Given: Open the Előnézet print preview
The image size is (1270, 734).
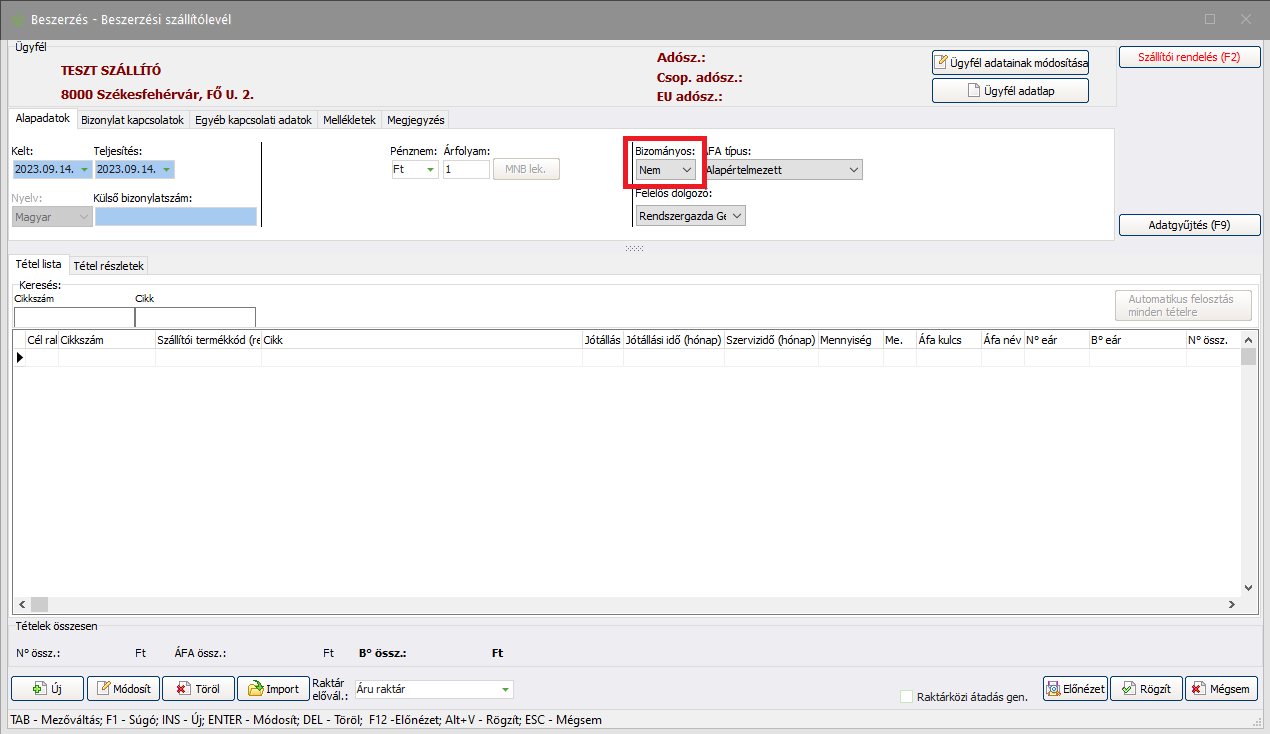Looking at the screenshot, I should (x=1075, y=689).
